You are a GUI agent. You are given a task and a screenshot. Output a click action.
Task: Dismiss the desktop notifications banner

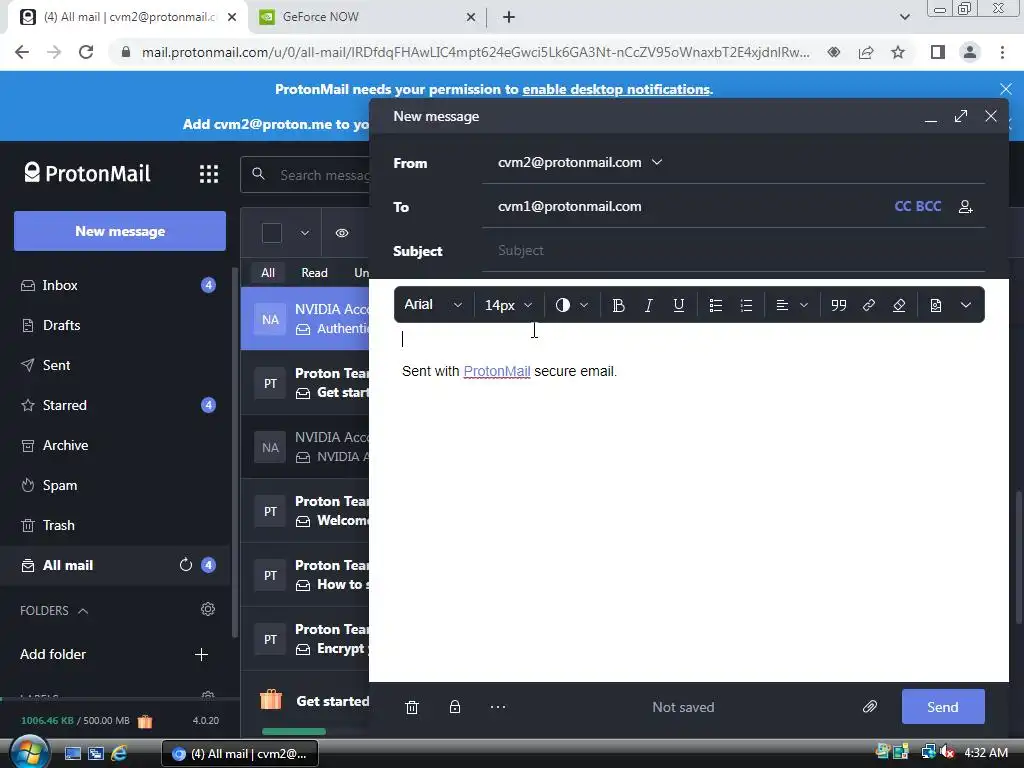(1006, 89)
